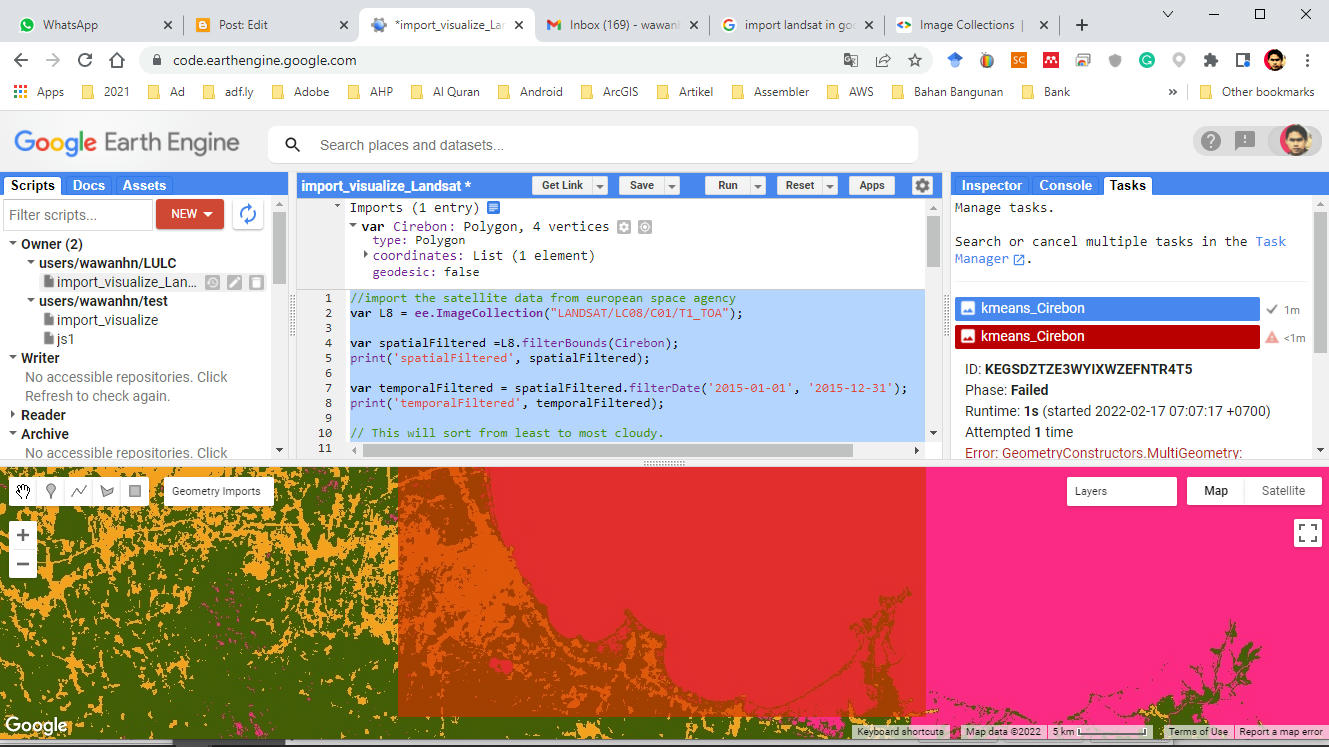Click the Grammarly extension icon

pyautogui.click(x=1147, y=60)
